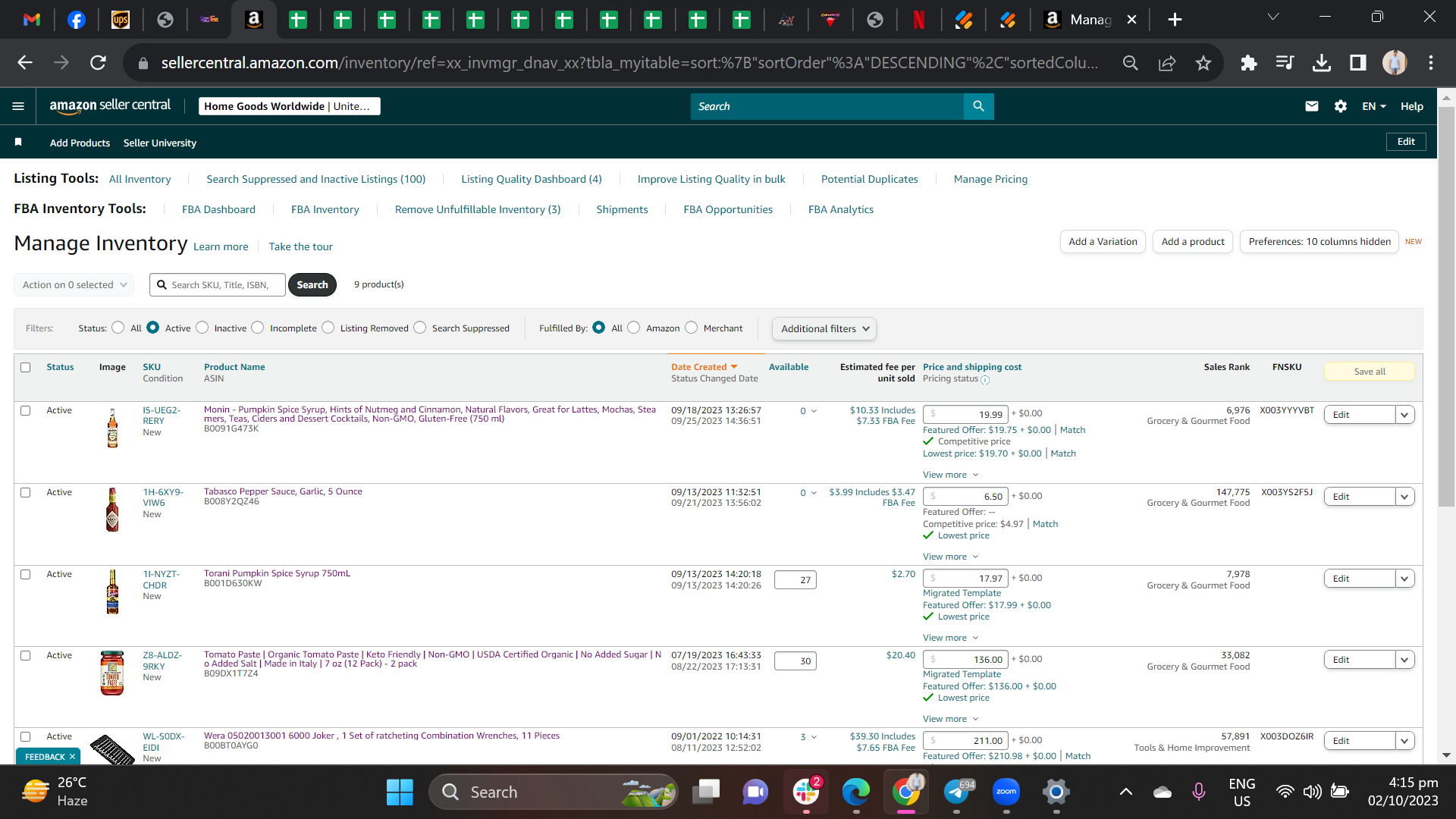The height and width of the screenshot is (819, 1456).
Task: Open Windows Start menu
Action: (x=400, y=792)
